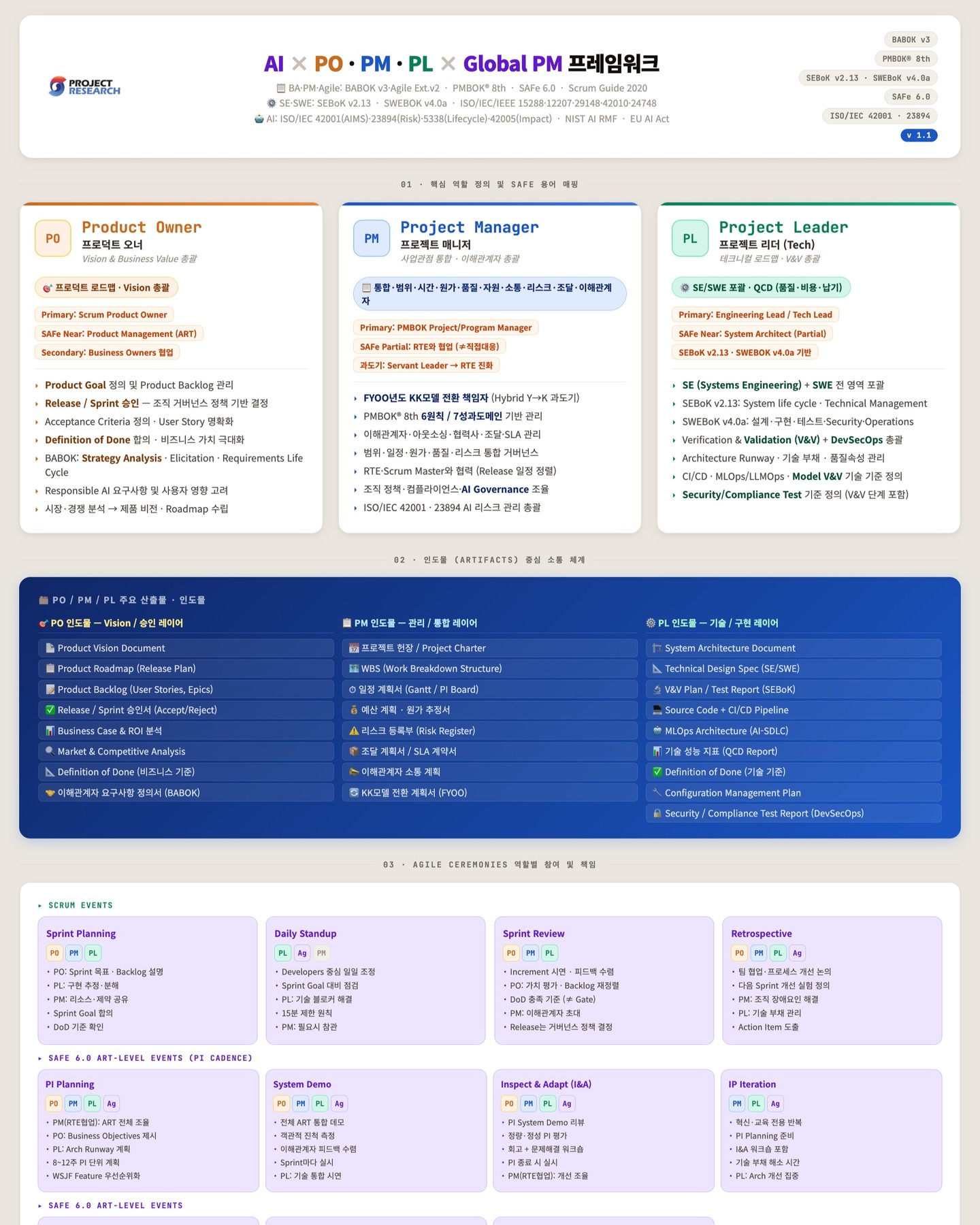Click the Ag badge in PI Planning card

(x=112, y=1103)
